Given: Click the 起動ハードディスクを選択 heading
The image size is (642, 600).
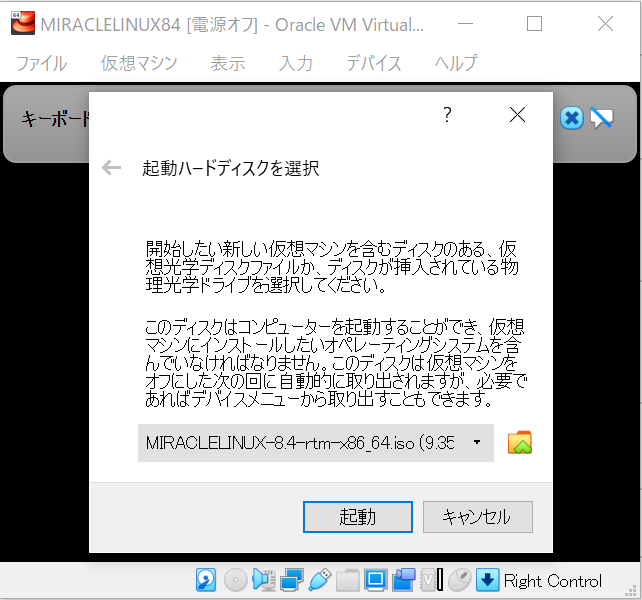Looking at the screenshot, I should [x=231, y=168].
